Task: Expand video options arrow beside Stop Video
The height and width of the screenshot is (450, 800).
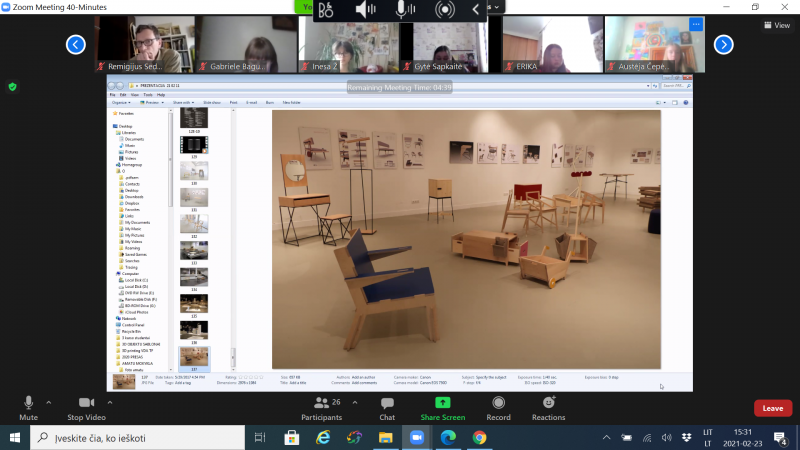Action: (x=110, y=403)
